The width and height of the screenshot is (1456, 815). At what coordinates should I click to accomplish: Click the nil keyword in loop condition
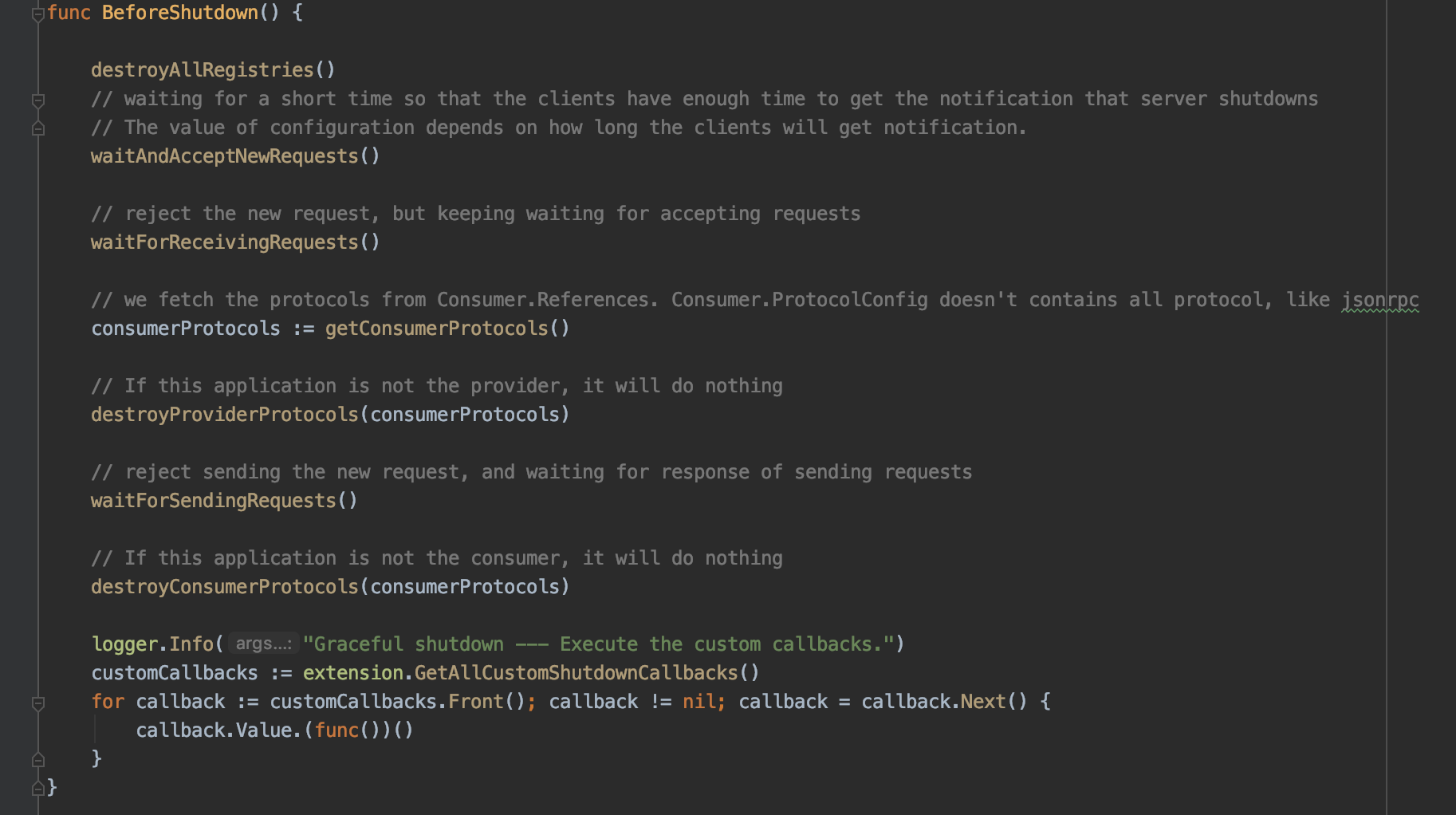[699, 702]
